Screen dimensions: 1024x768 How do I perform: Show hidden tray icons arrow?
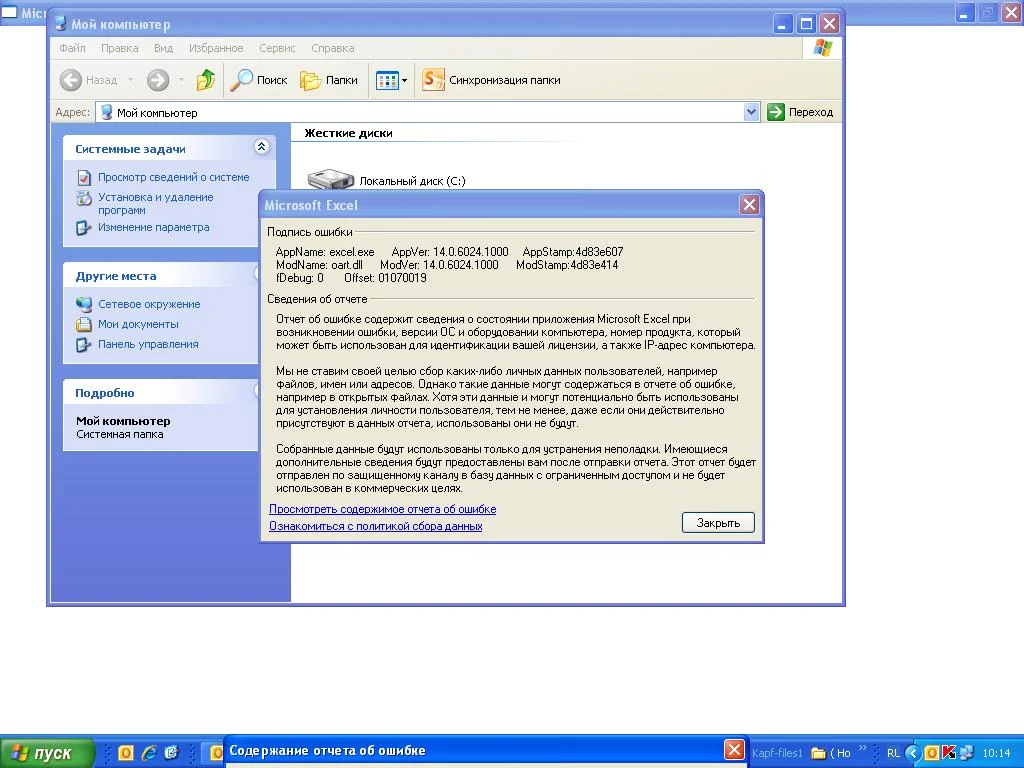913,753
